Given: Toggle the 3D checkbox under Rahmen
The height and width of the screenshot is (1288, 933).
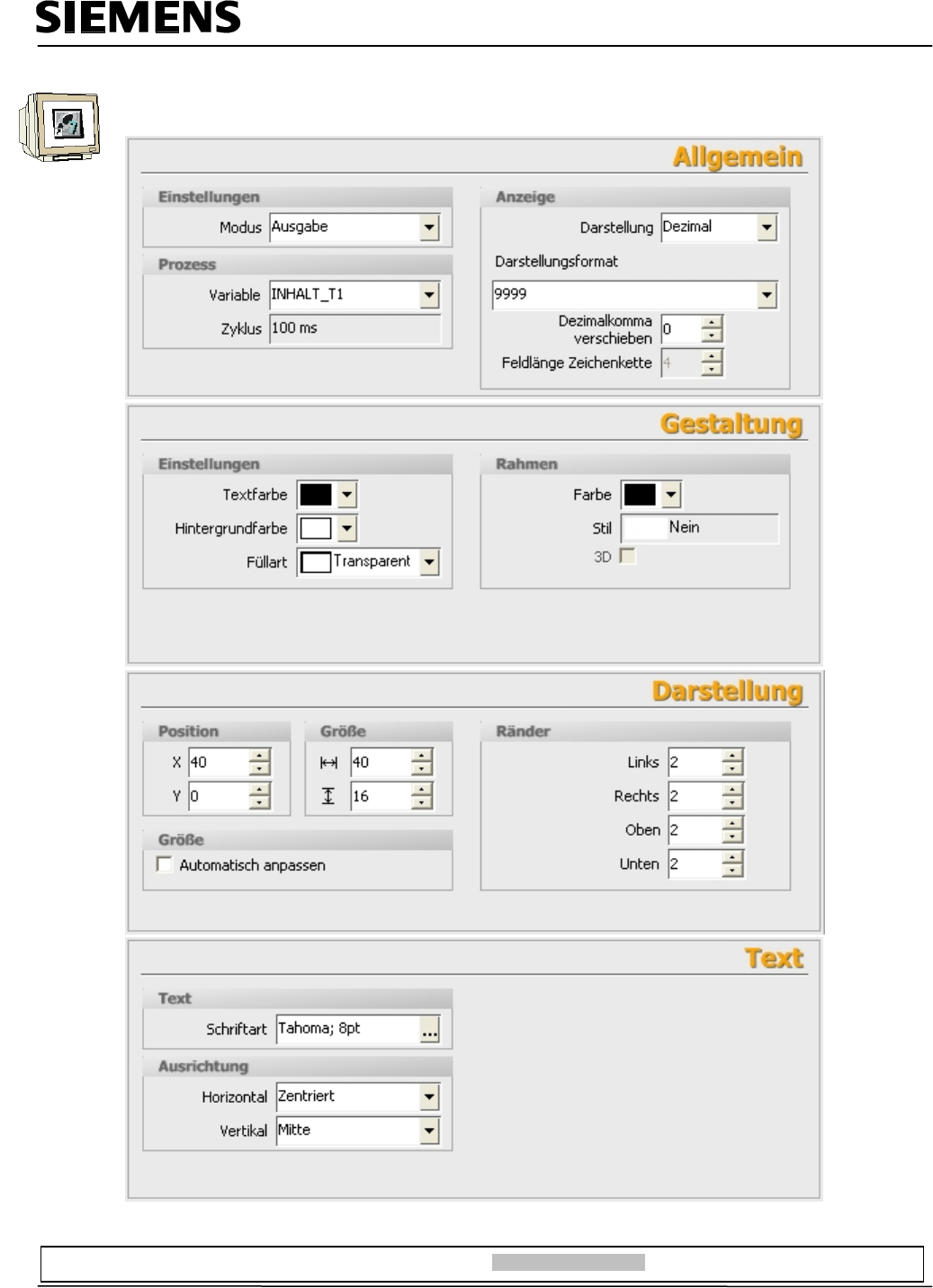Looking at the screenshot, I should point(627,557).
